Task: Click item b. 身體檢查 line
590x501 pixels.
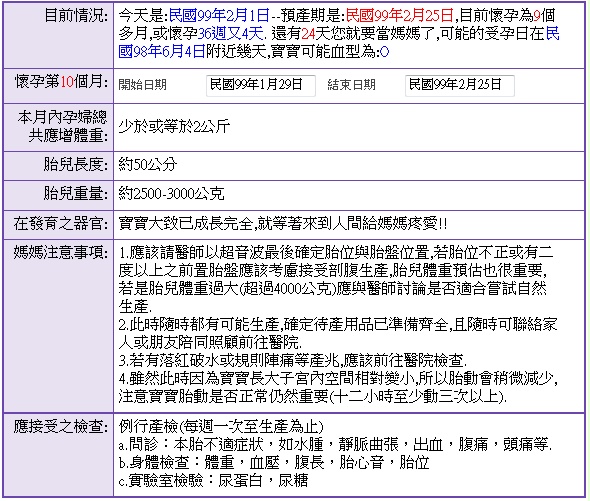Action: pos(274,463)
